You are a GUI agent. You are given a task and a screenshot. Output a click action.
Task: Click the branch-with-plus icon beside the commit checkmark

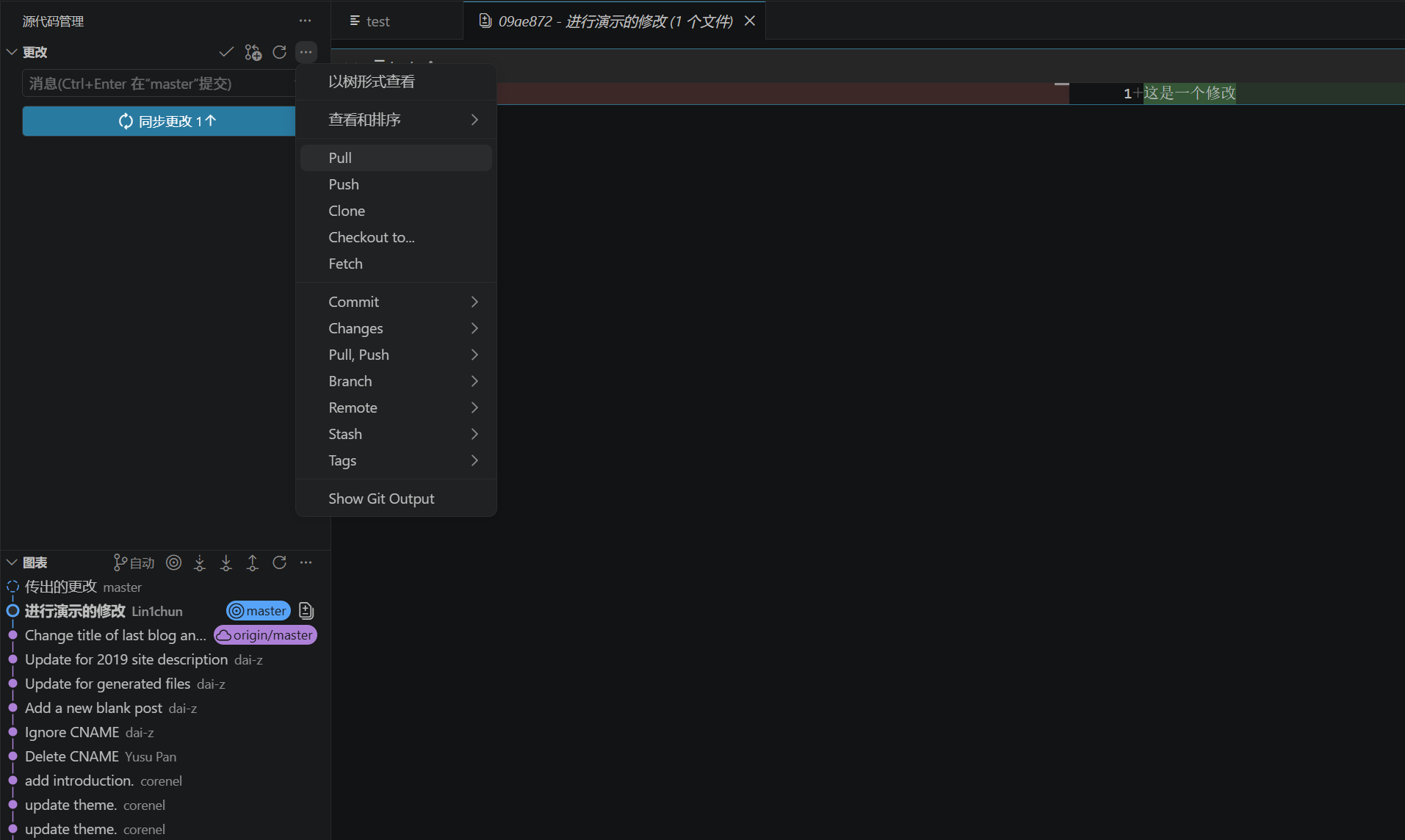point(253,52)
